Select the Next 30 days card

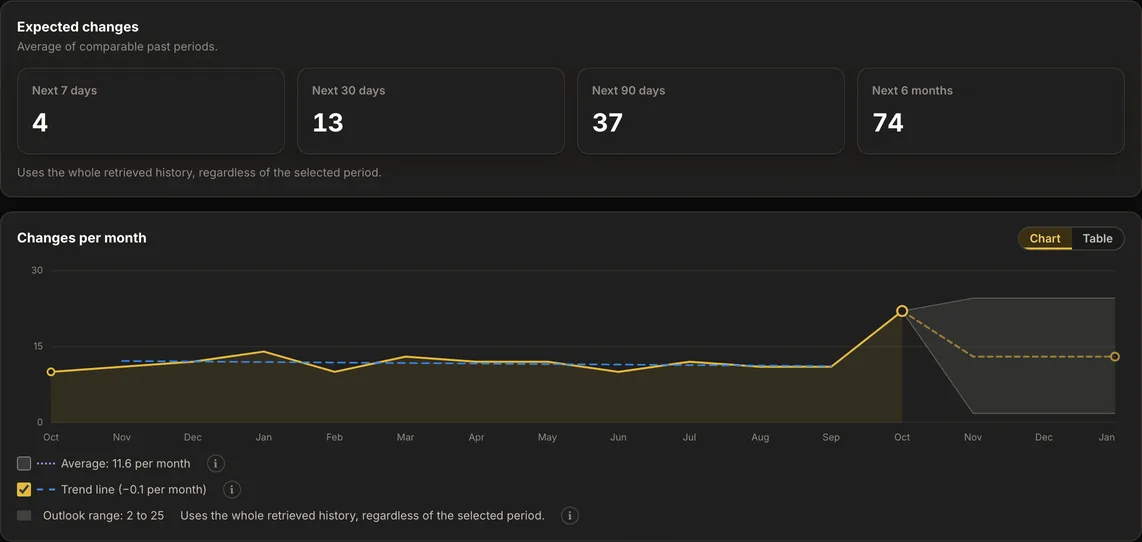[431, 111]
